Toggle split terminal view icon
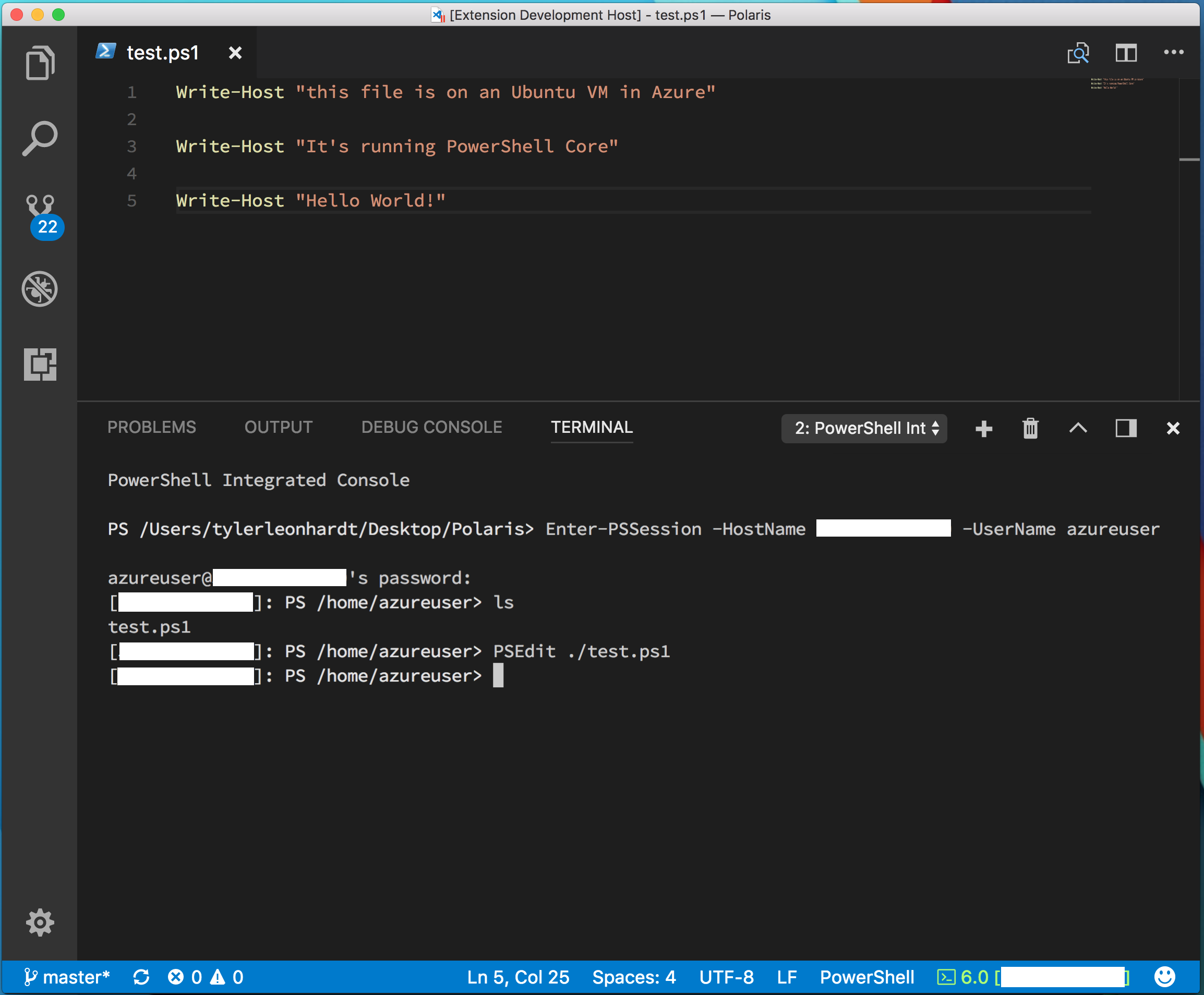This screenshot has height=995, width=1204. (x=1125, y=427)
